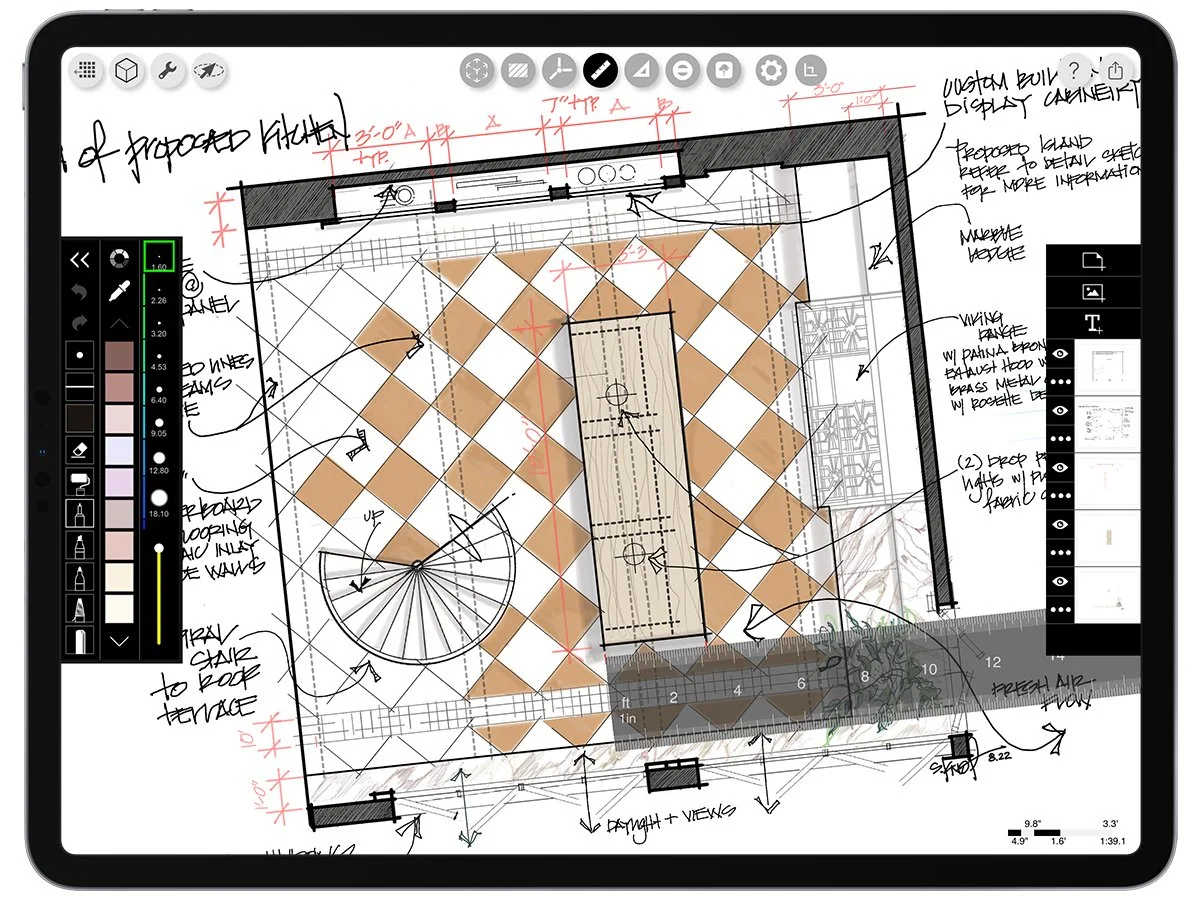Image resolution: width=1200 pixels, height=900 pixels.
Task: Select the bottom white brush tool
Action: point(81,641)
